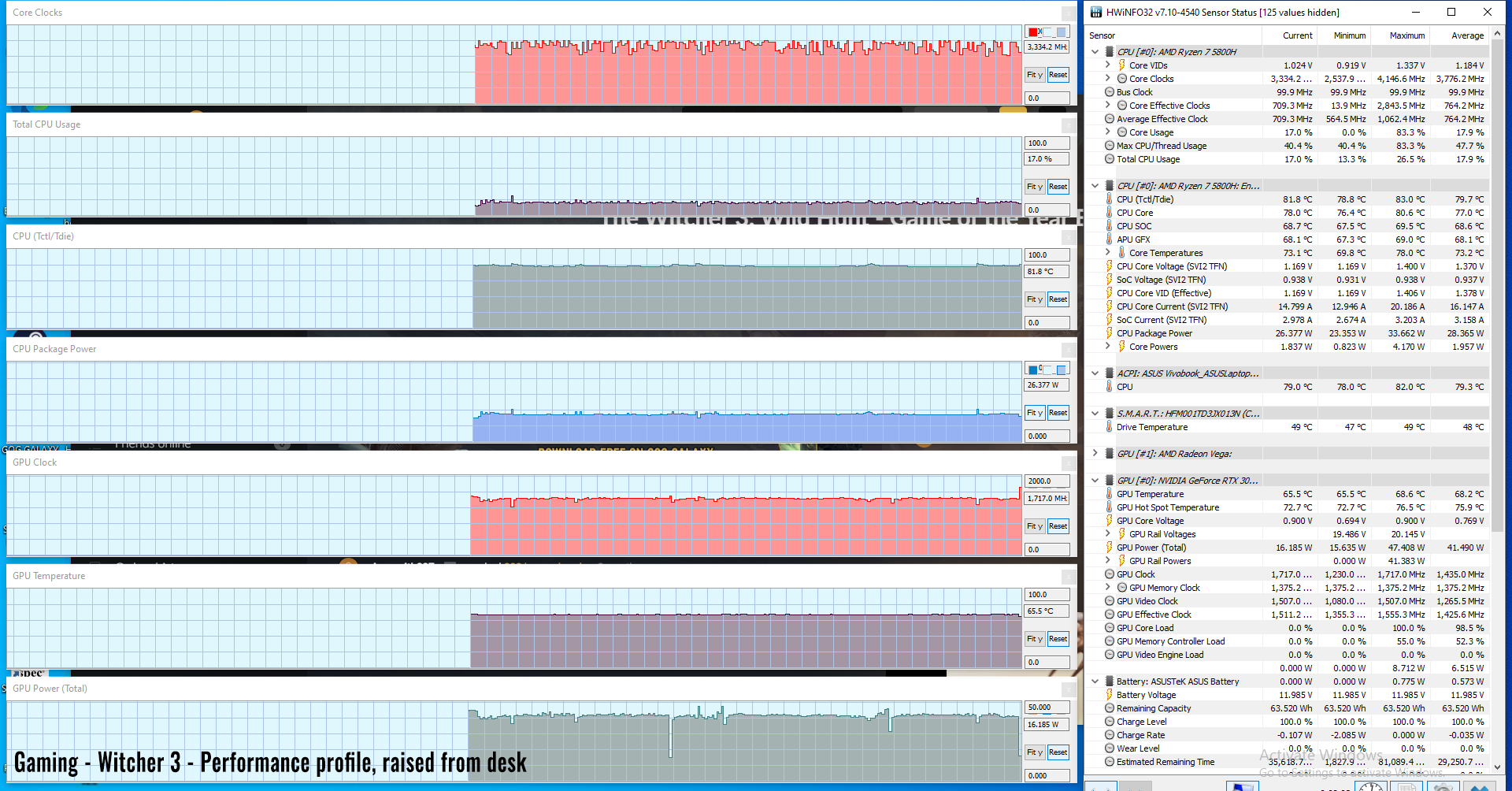Click the Reset button in the Core Clocks graph
This screenshot has width=1512, height=791.
(x=1058, y=75)
